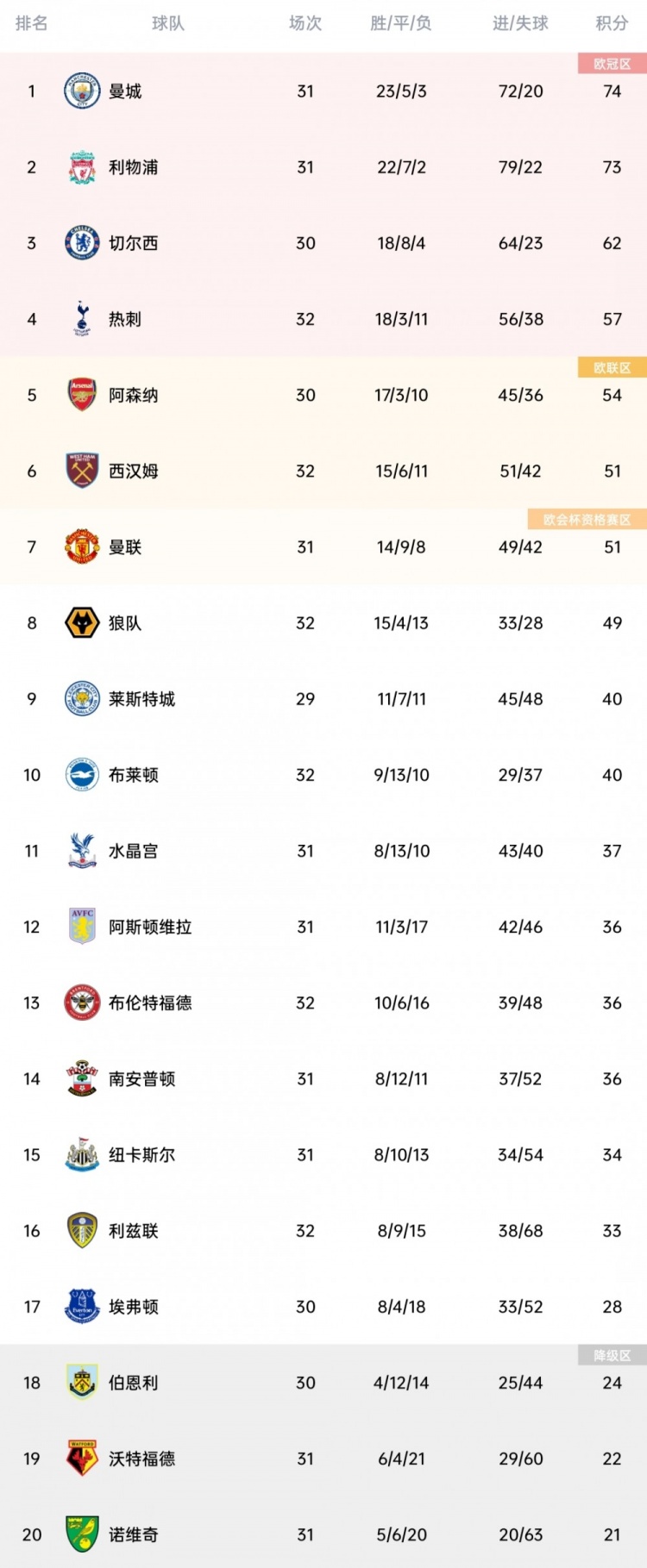Image resolution: width=647 pixels, height=1568 pixels.
Task: Open the 阿斯顿维拉 team name link
Action: click(150, 927)
